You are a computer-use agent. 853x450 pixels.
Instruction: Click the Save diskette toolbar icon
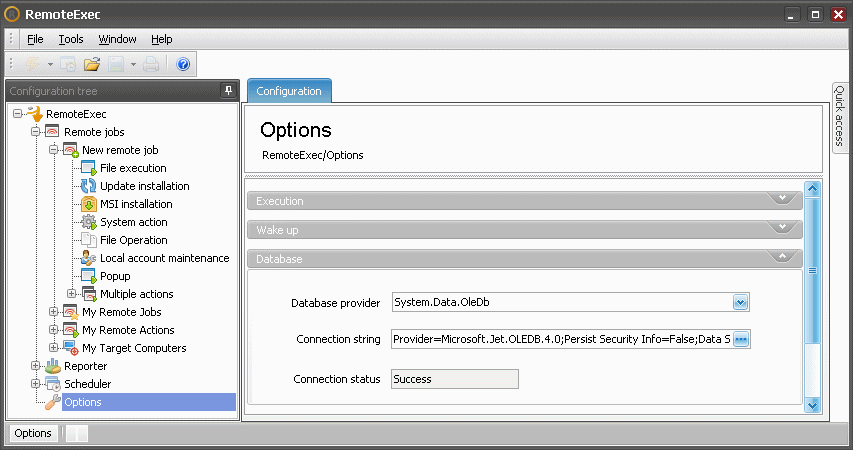(116, 64)
